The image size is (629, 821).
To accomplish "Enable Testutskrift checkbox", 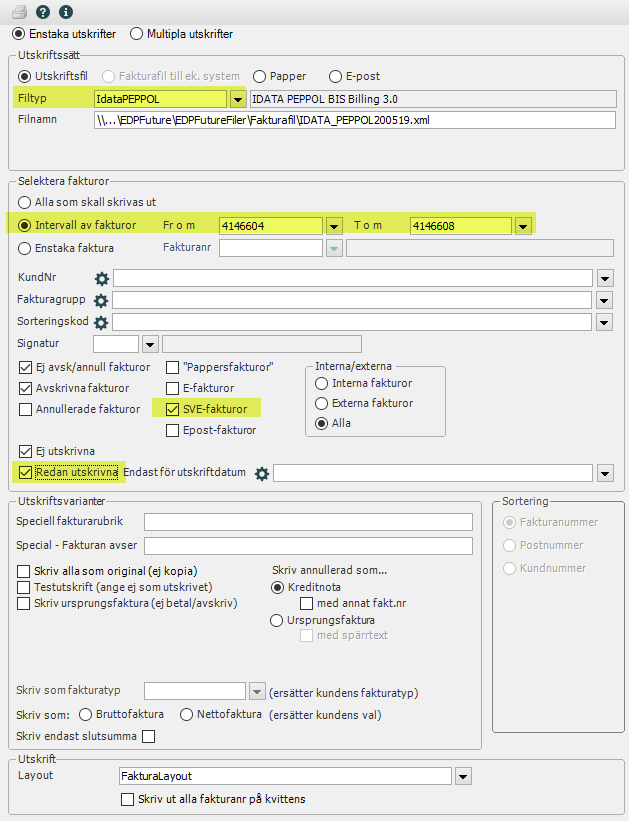I will click(24, 587).
